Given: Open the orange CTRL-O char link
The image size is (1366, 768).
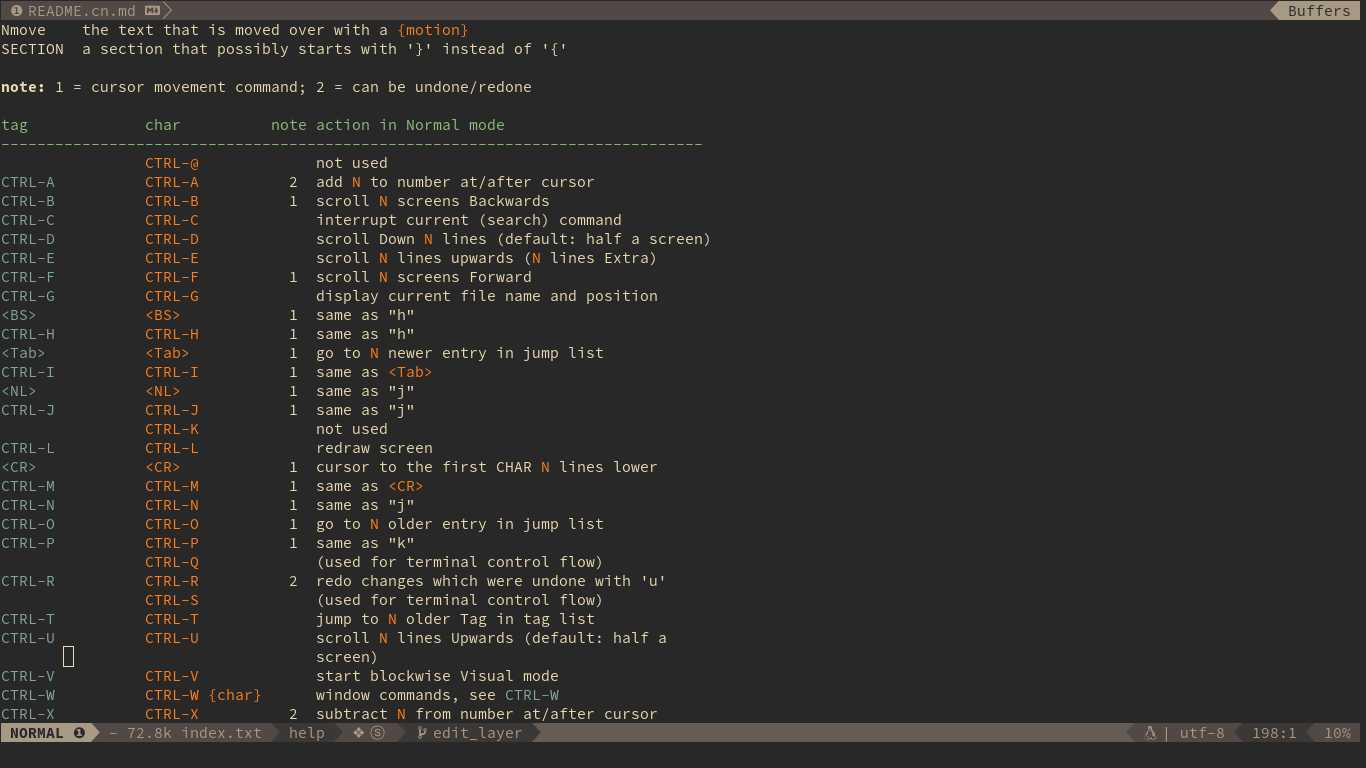Looking at the screenshot, I should (172, 524).
